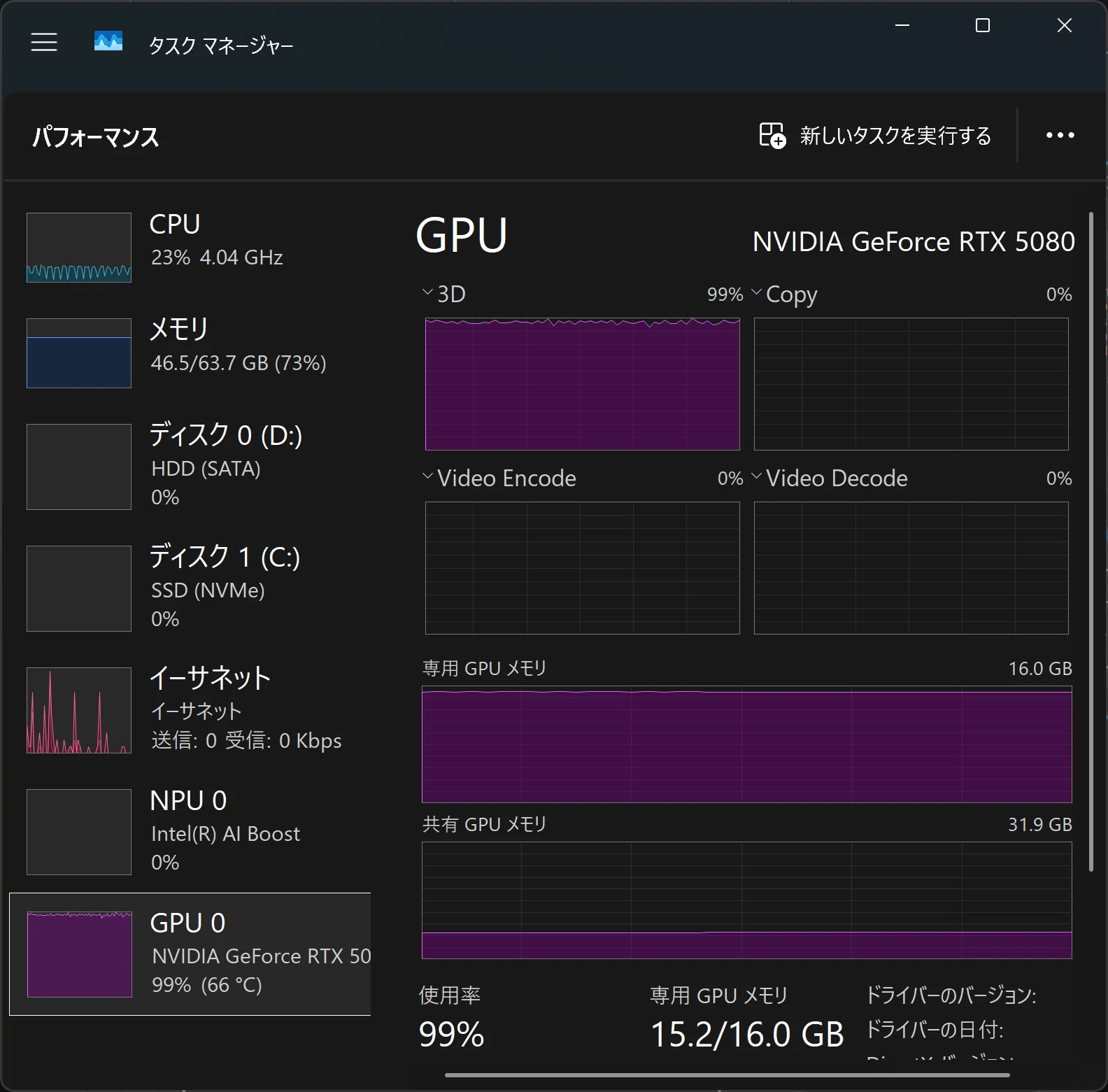
Task: Click the 99% usage value
Action: [451, 1035]
